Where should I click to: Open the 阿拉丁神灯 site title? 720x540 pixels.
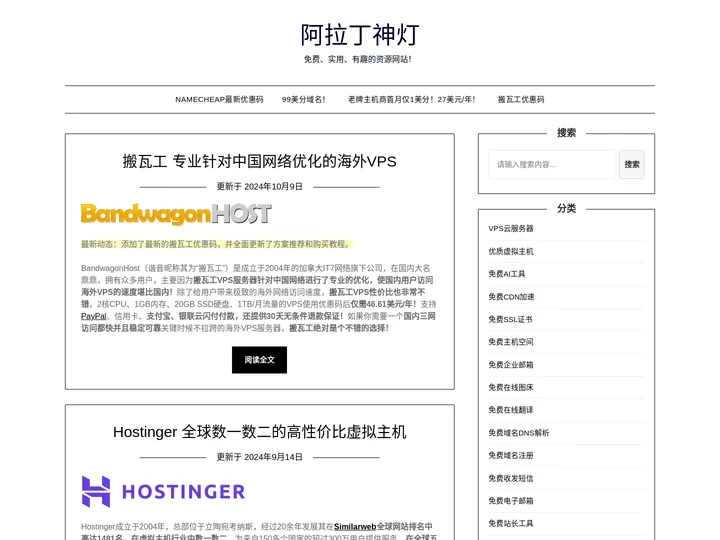(360, 35)
